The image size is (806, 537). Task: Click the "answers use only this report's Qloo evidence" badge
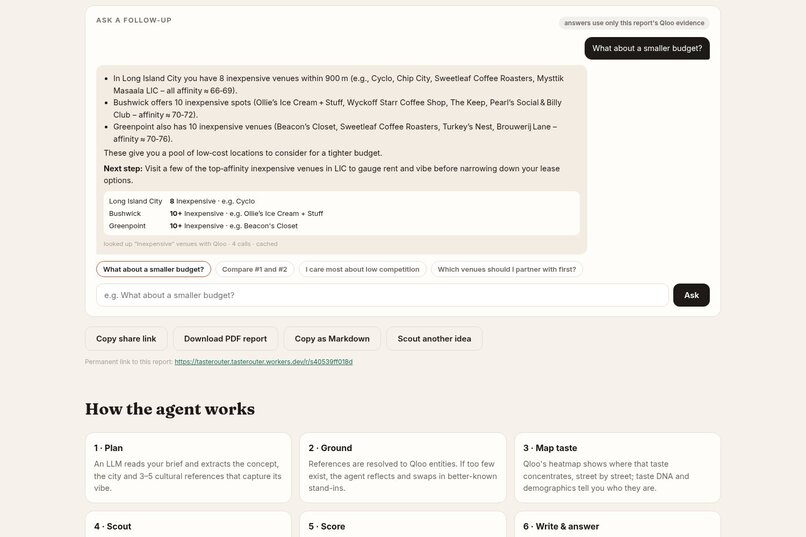pyautogui.click(x=634, y=23)
